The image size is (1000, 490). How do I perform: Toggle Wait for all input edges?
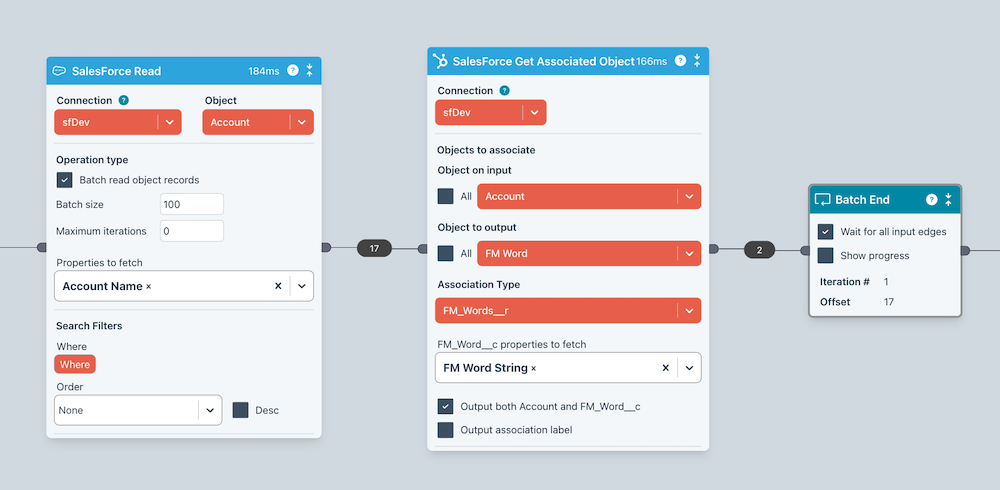tap(825, 232)
